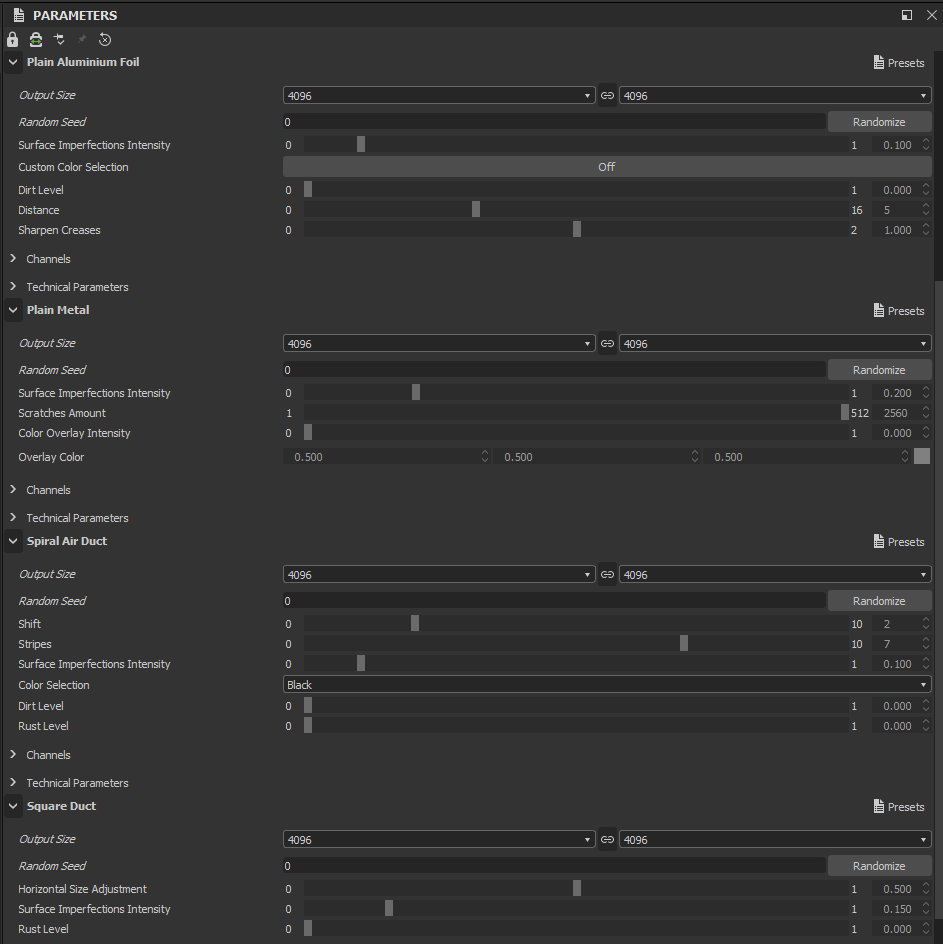This screenshot has height=944, width=943.
Task: Open Plain Metal output height dropdown
Action: 775,344
